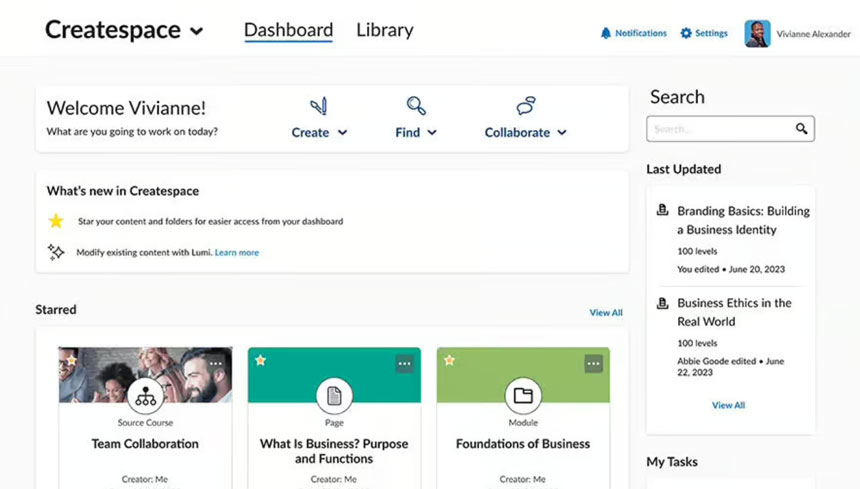
Task: Switch to the Library tab
Action: 384,30
